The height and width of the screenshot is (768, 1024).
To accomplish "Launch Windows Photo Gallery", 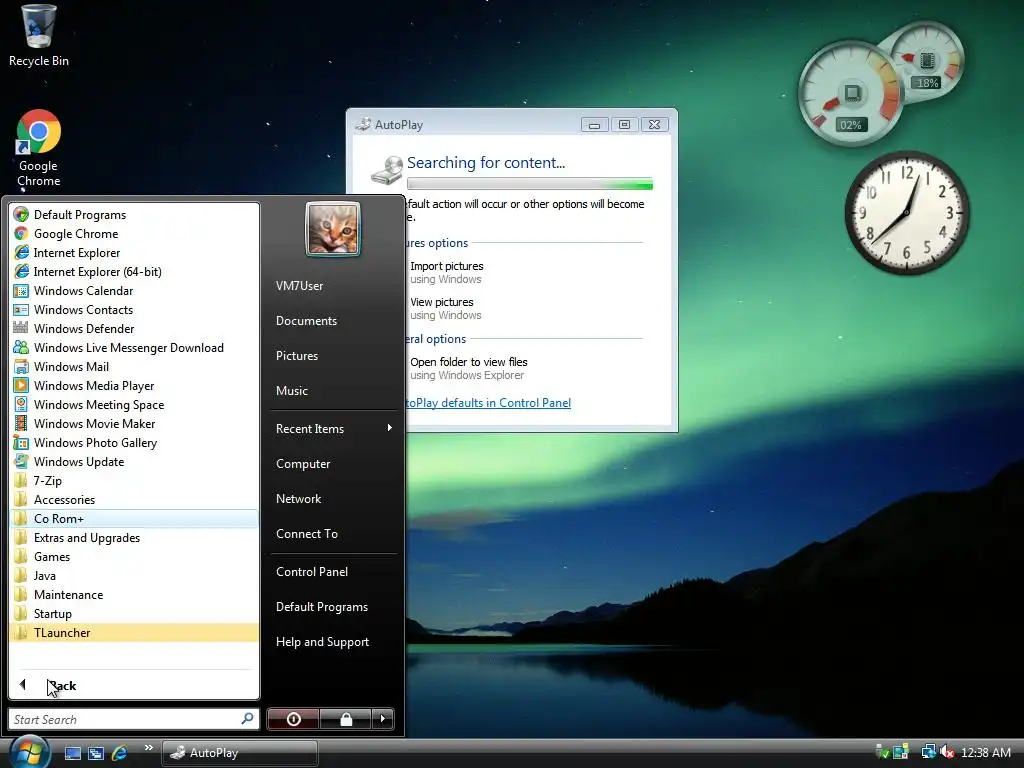I will tap(135, 442).
